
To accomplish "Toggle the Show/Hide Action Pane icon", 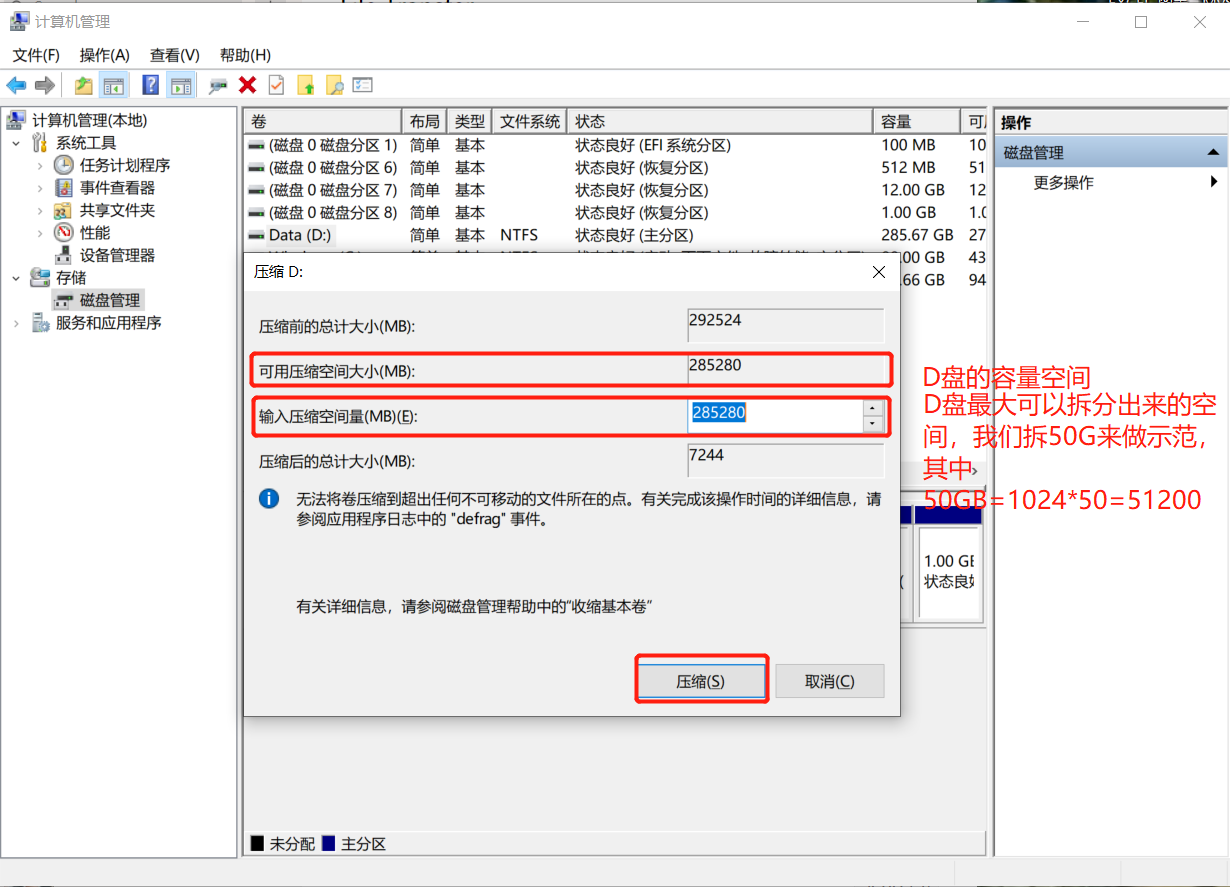I will pyautogui.click(x=180, y=86).
